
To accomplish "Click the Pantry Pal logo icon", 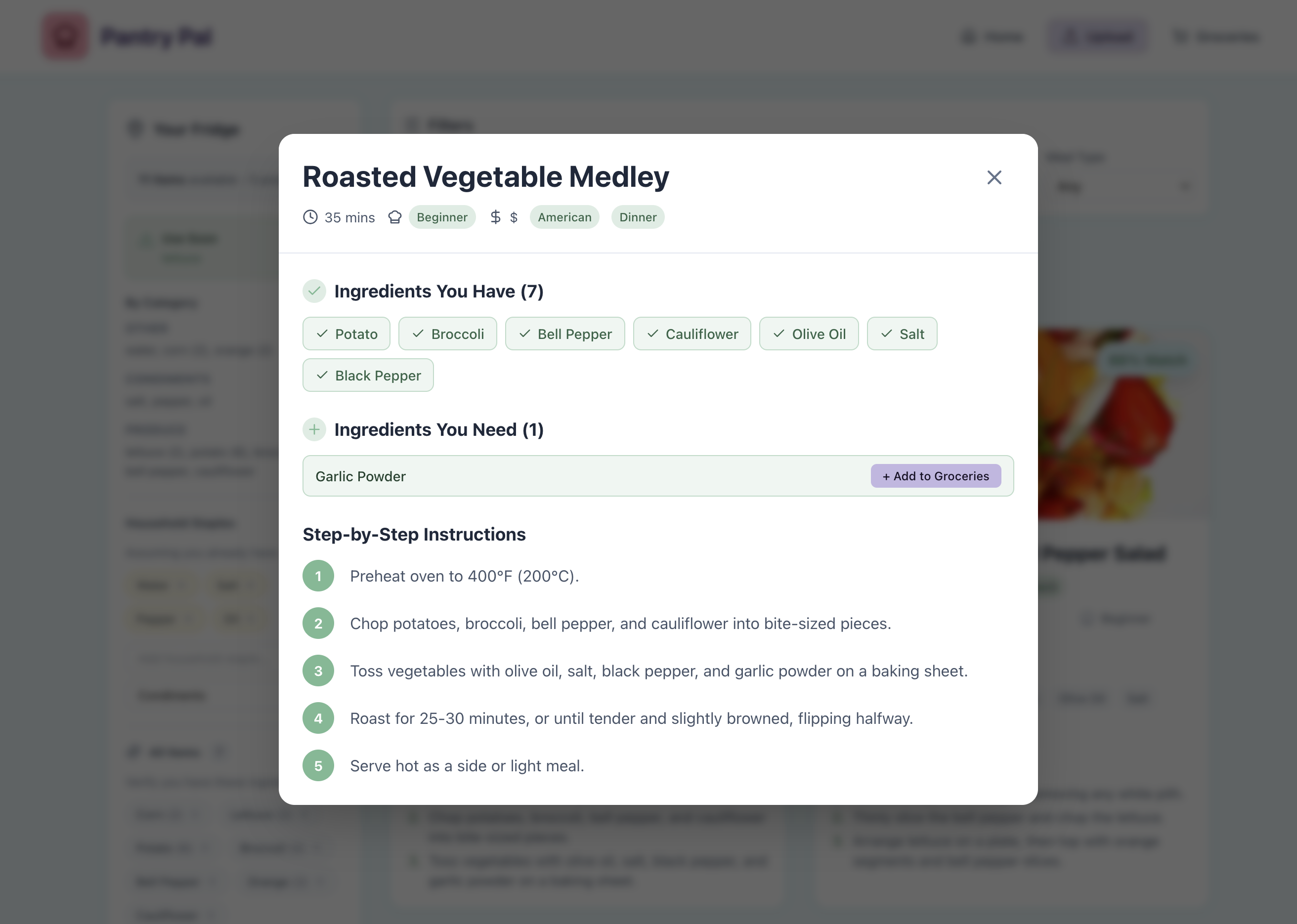I will [65, 37].
